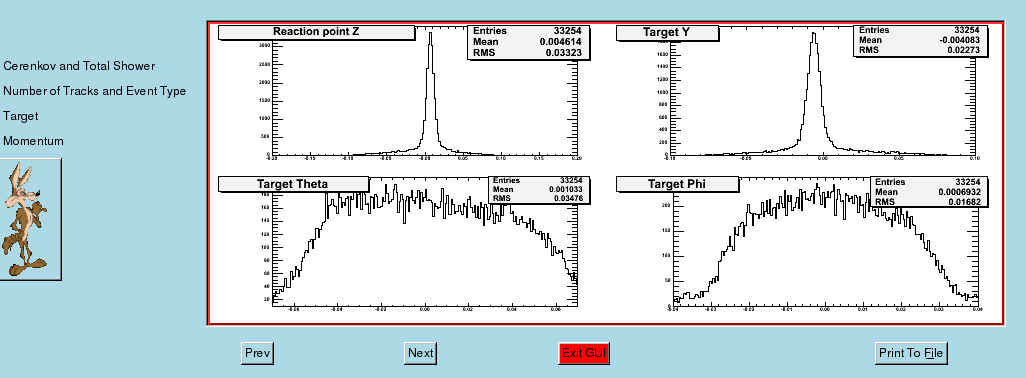Click the Target Theta statistics box
1026x378 pixels.
pos(540,190)
